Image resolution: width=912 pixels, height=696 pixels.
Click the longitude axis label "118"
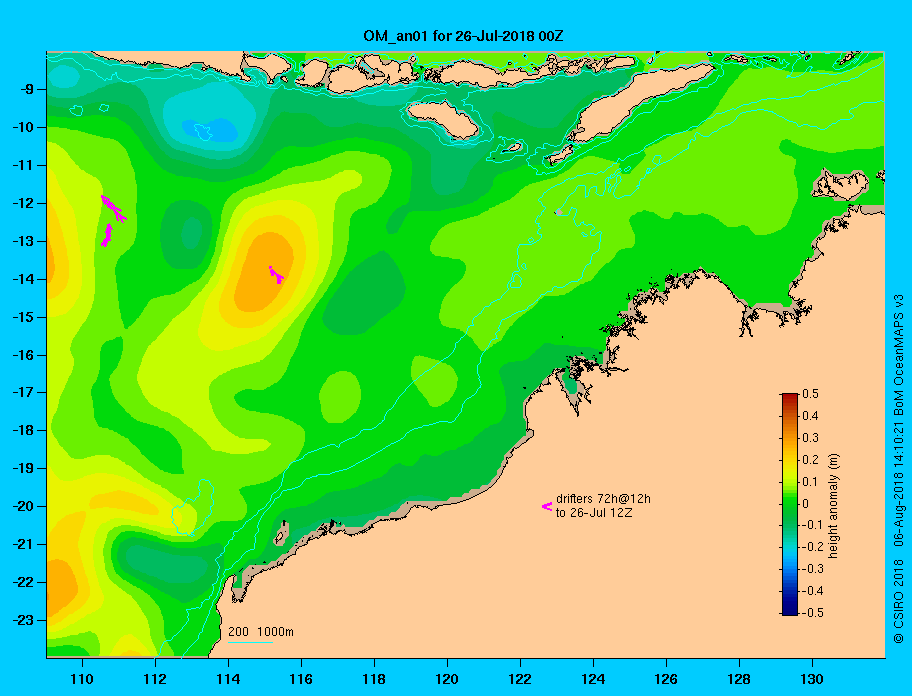pyautogui.click(x=374, y=679)
